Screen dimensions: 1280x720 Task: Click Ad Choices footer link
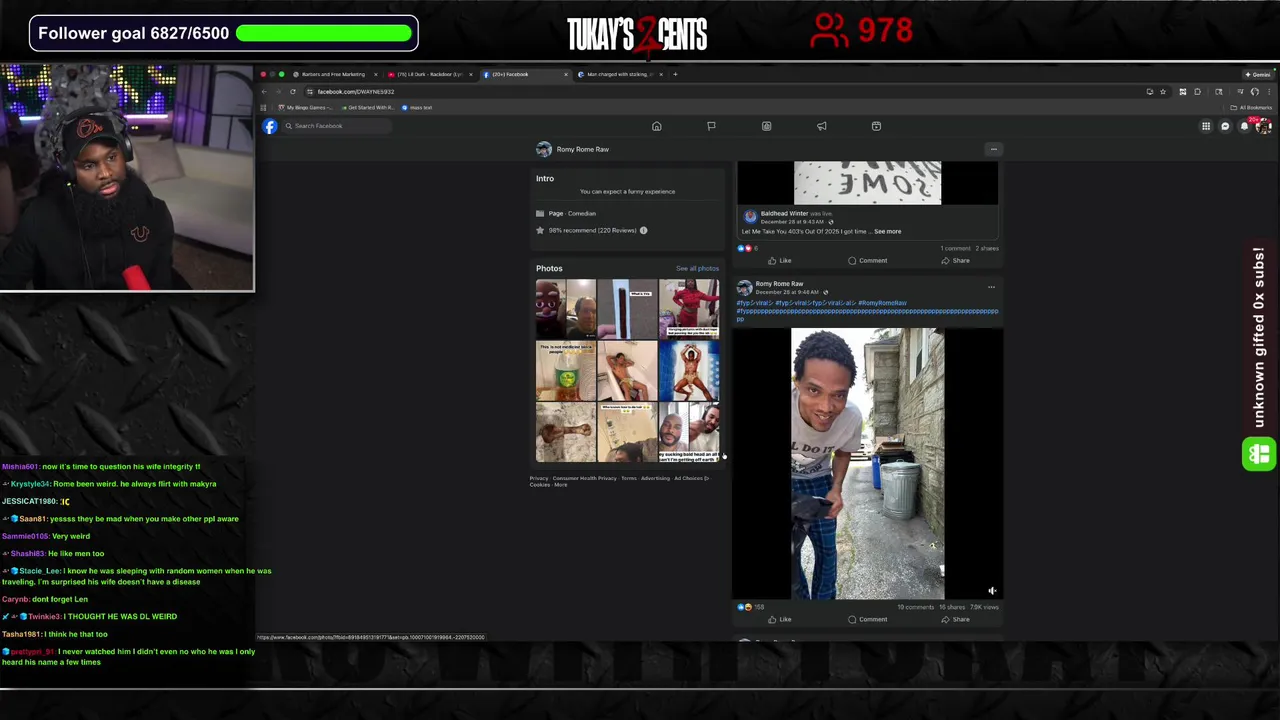pyautogui.click(x=690, y=478)
